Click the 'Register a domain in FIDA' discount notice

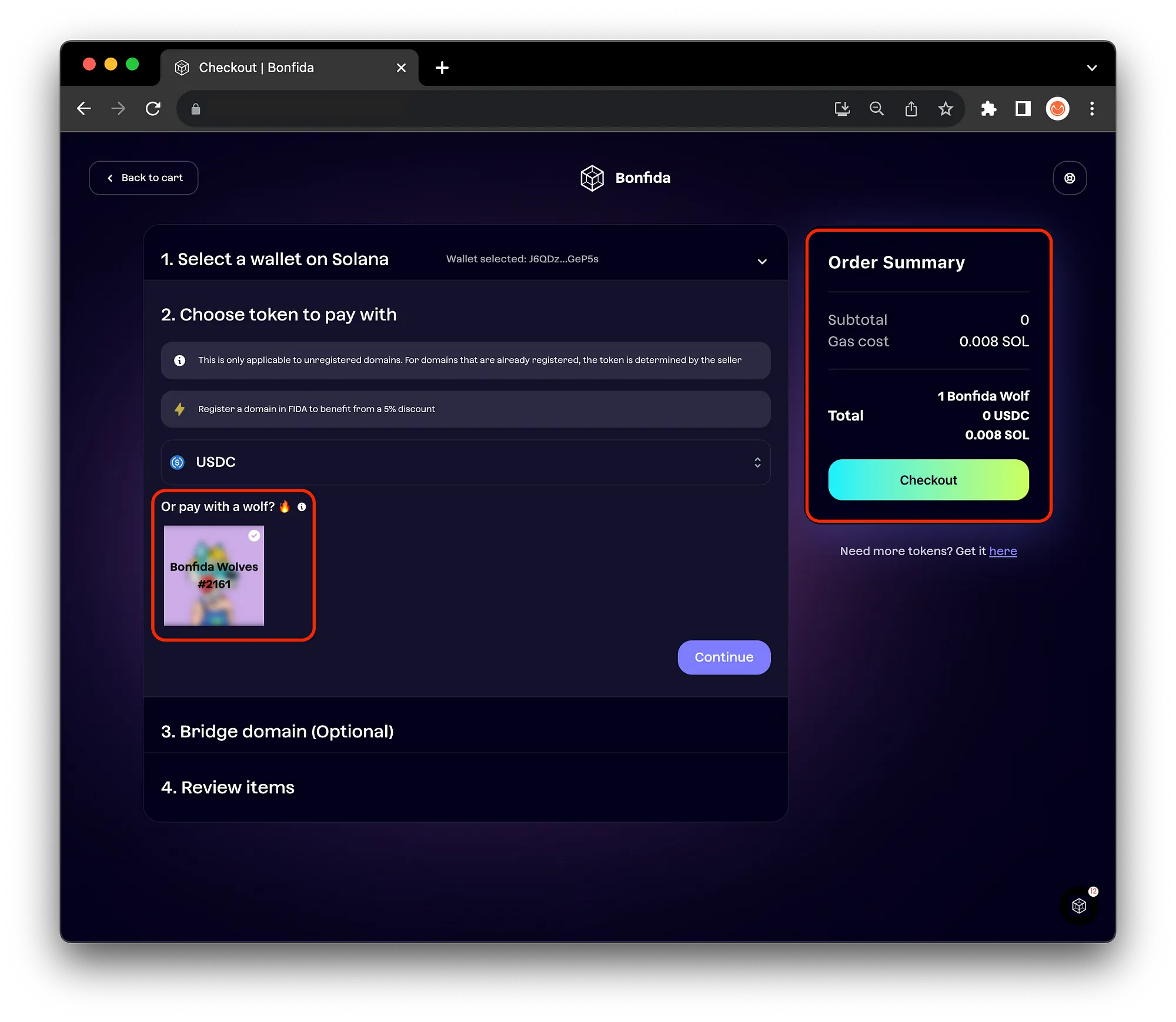tap(466, 409)
